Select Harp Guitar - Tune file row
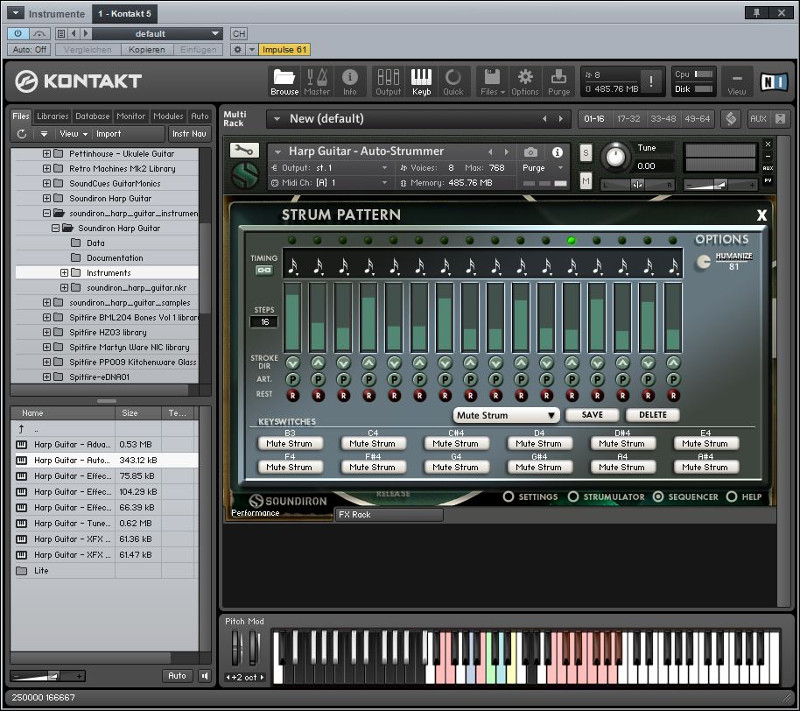 [x=104, y=523]
